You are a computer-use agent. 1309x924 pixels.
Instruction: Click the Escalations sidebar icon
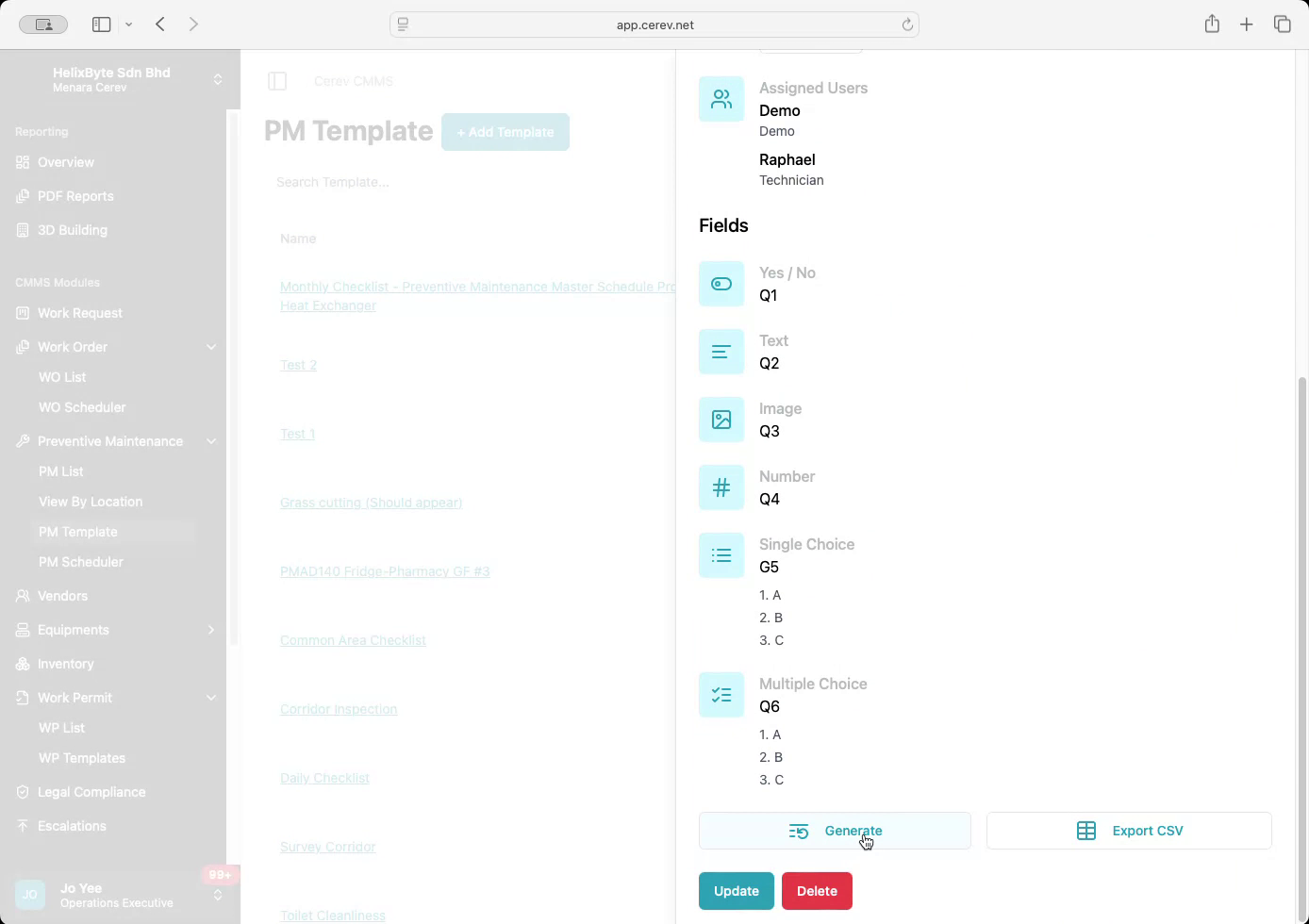23,826
